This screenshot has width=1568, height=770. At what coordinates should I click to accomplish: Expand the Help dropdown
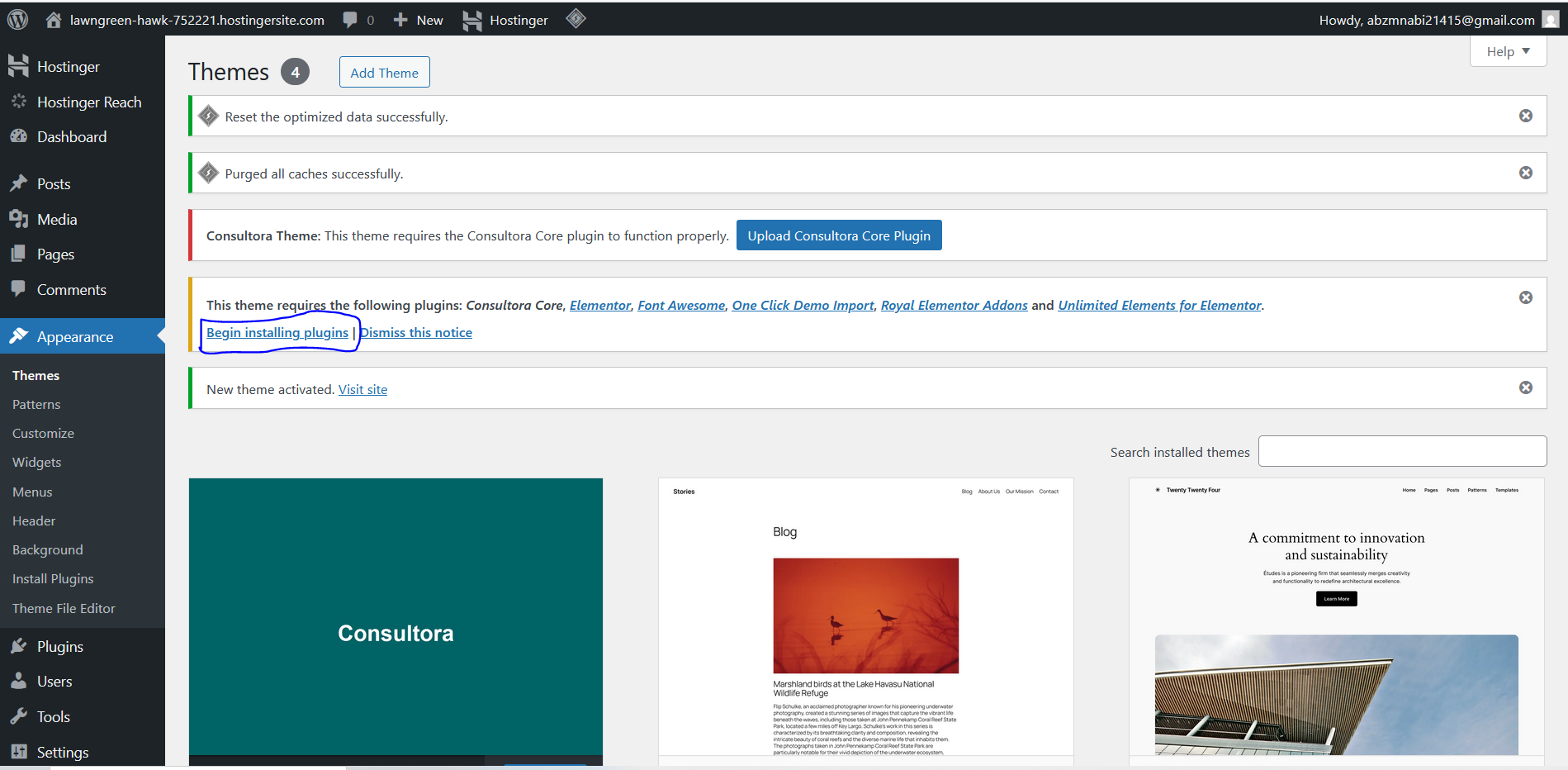pos(1507,50)
